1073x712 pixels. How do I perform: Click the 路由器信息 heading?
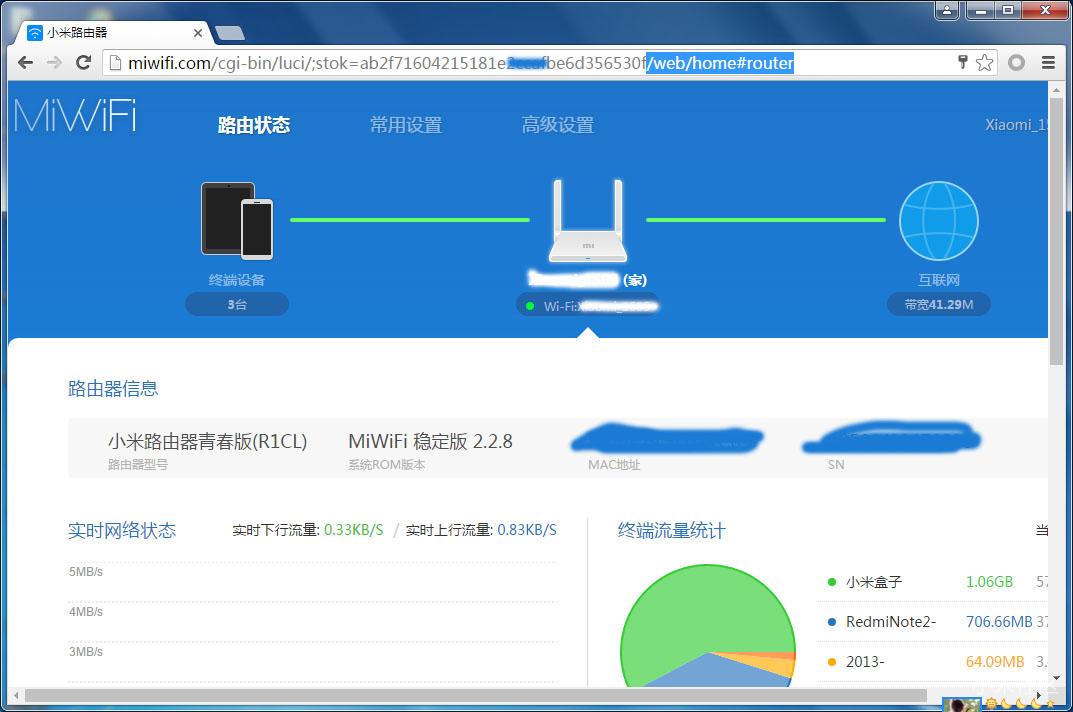click(113, 389)
